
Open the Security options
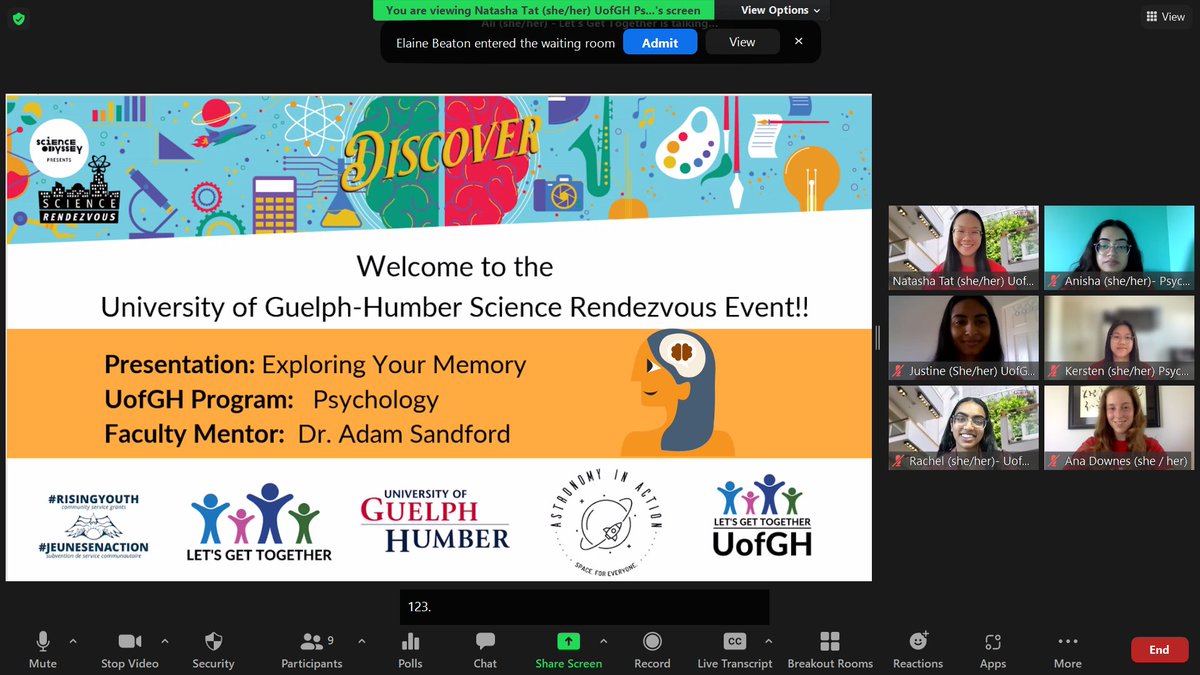click(213, 649)
